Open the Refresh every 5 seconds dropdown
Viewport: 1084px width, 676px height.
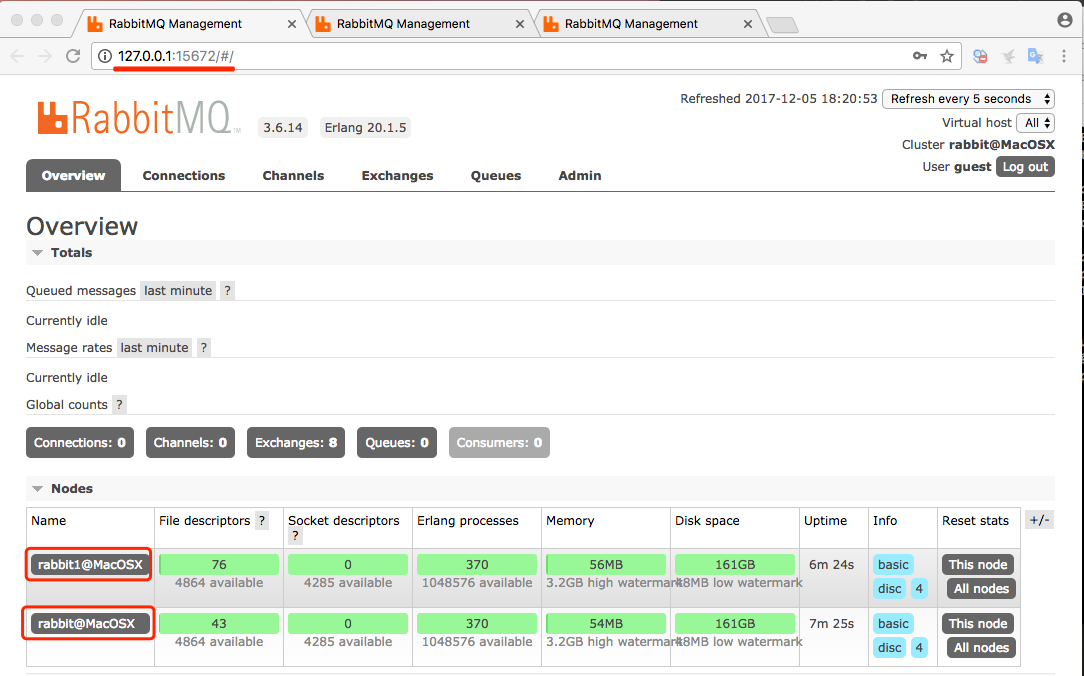pos(968,99)
